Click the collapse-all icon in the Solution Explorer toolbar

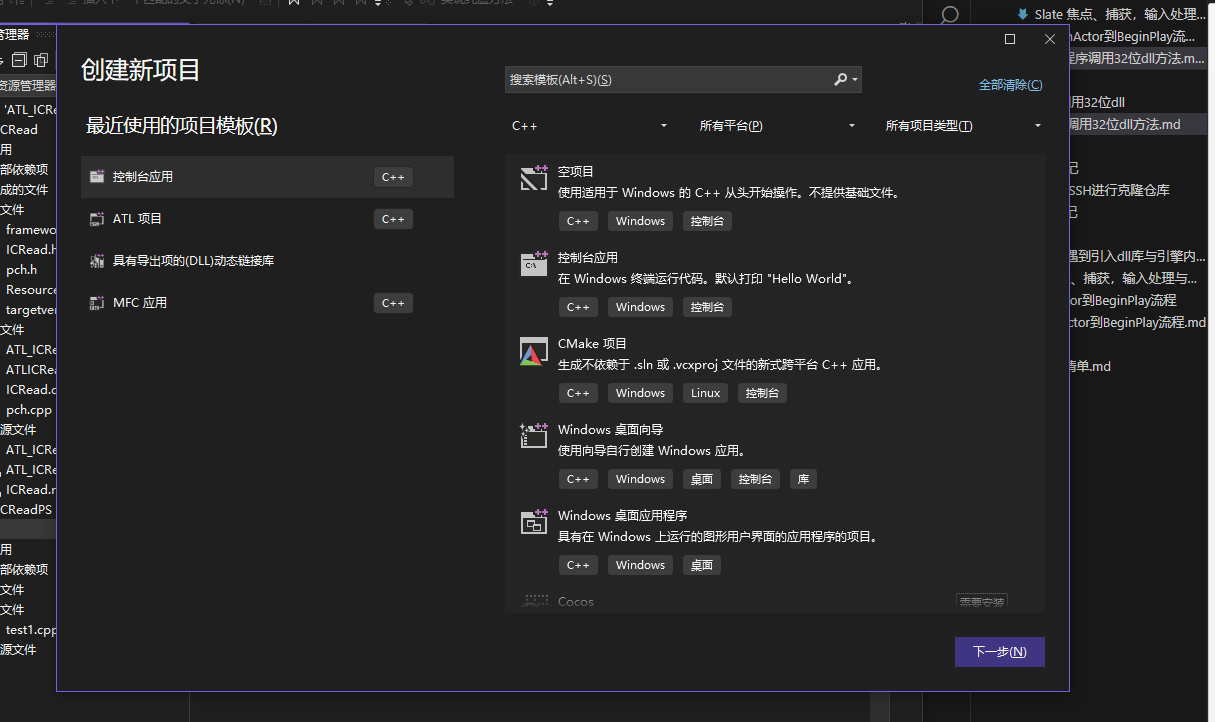pos(19,60)
